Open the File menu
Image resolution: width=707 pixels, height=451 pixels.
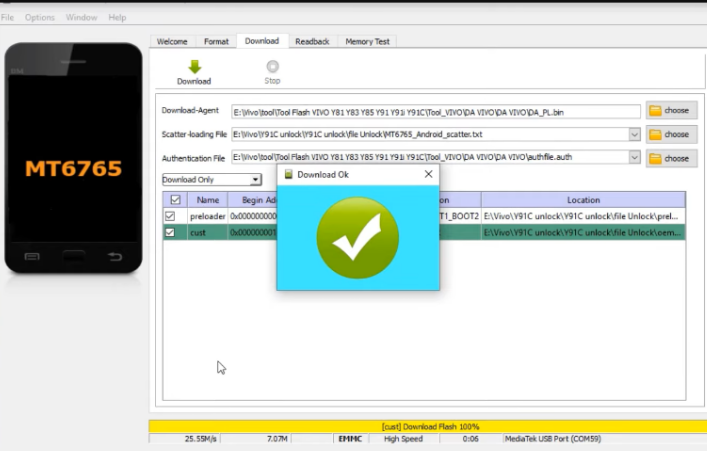click(x=7, y=18)
